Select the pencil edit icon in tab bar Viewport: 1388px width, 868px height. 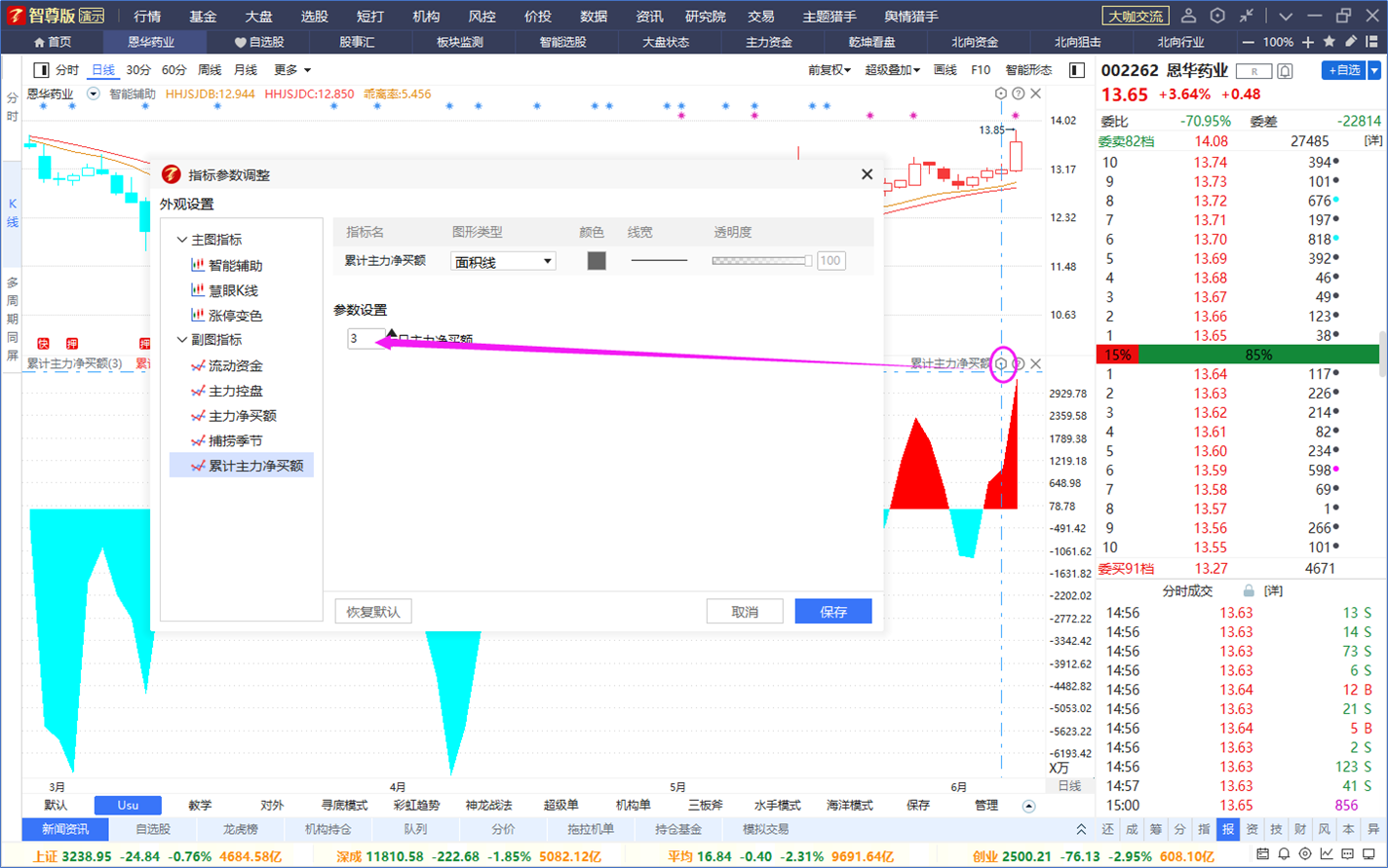[1351, 42]
